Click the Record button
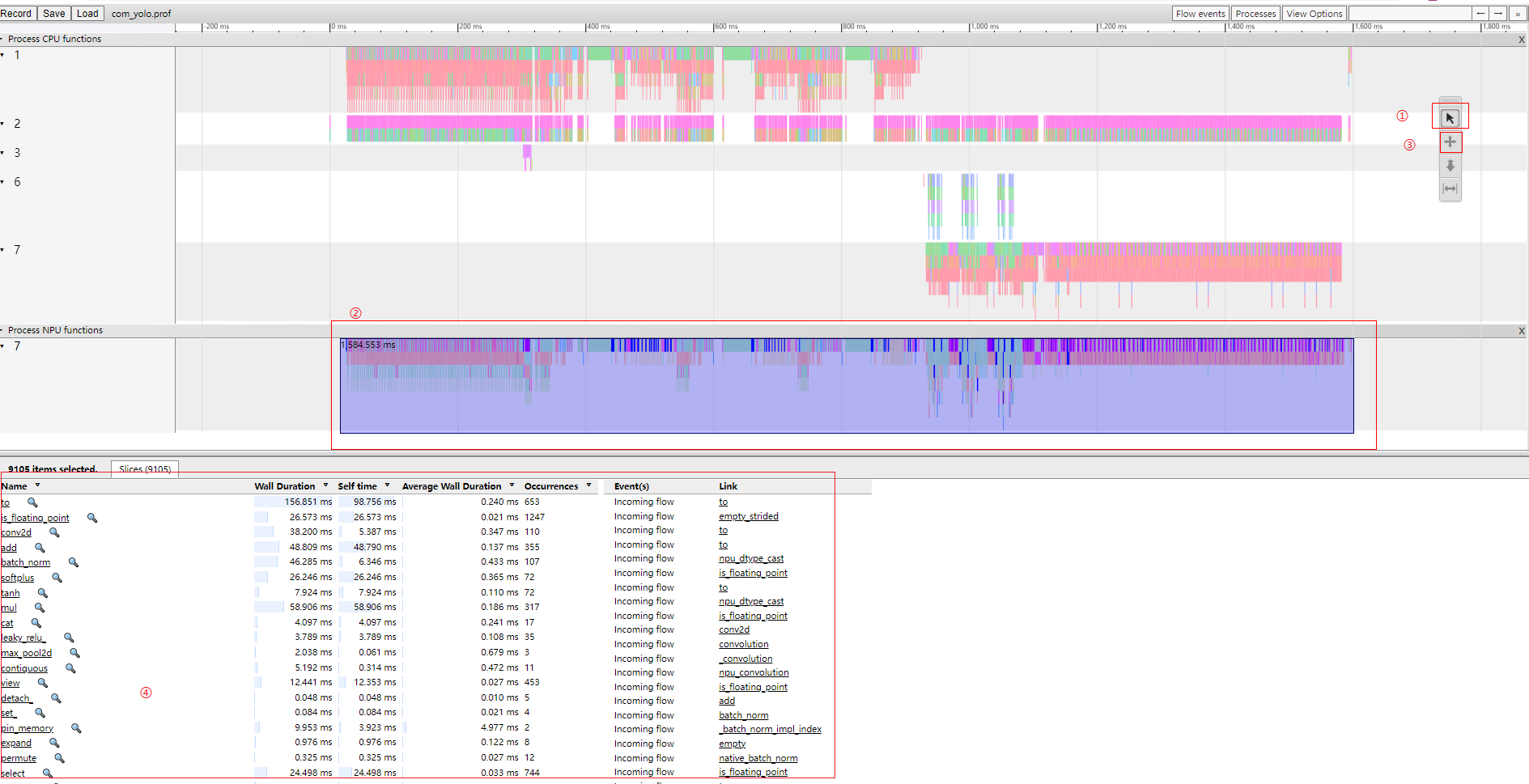This screenshot has height=784, width=1529. coord(16,14)
